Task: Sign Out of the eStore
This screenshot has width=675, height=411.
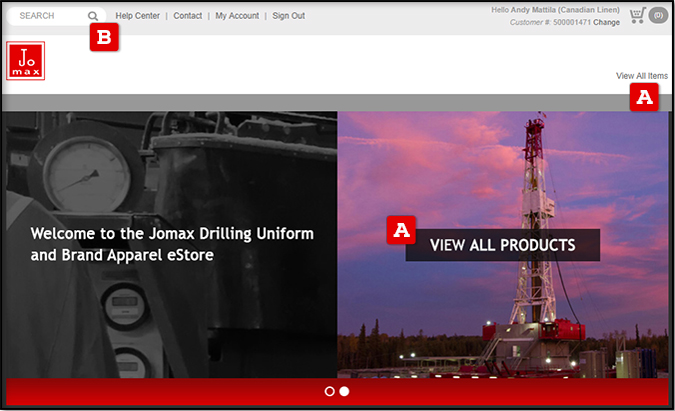Action: click(288, 16)
